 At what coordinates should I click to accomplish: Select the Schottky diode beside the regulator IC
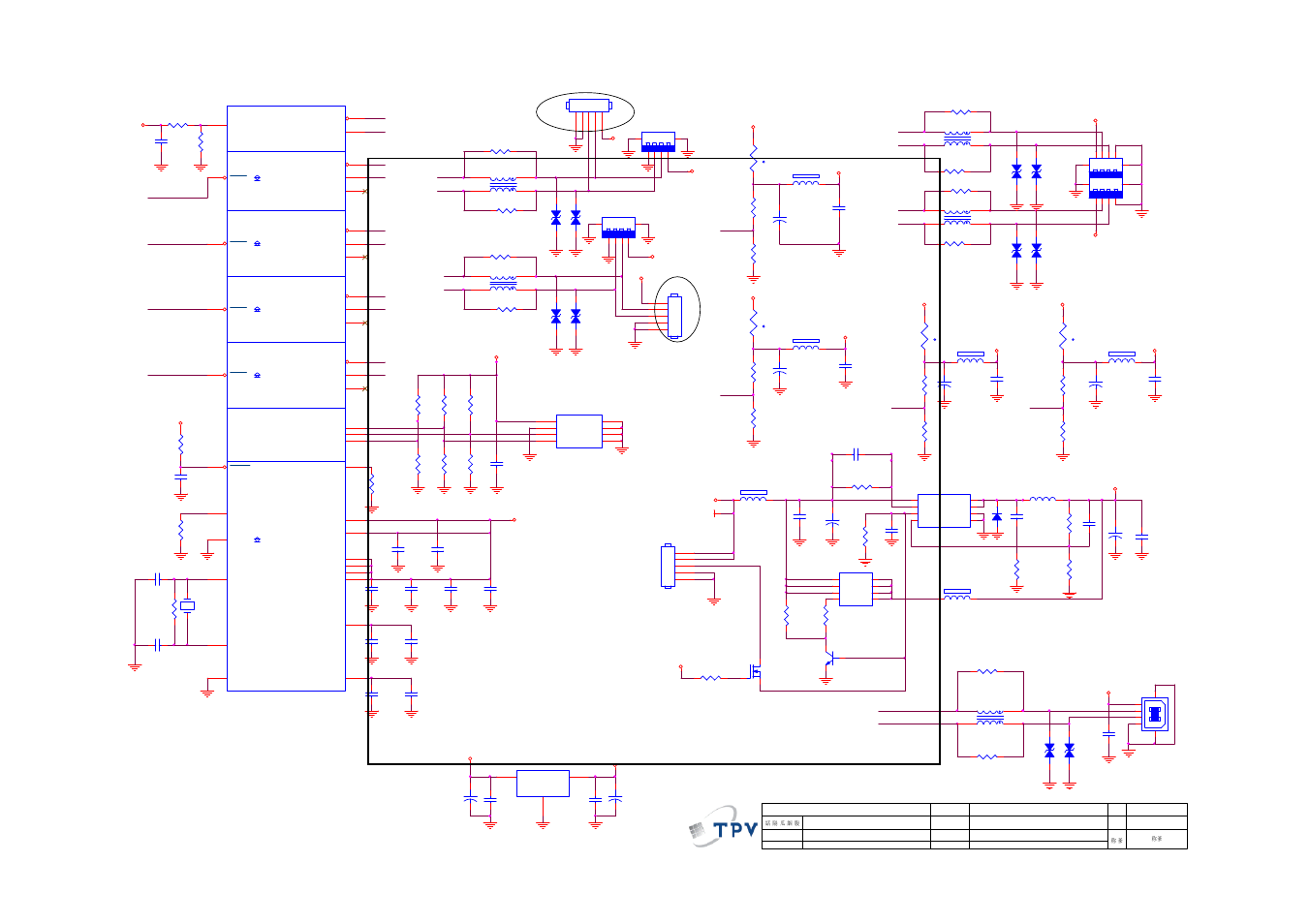(997, 517)
